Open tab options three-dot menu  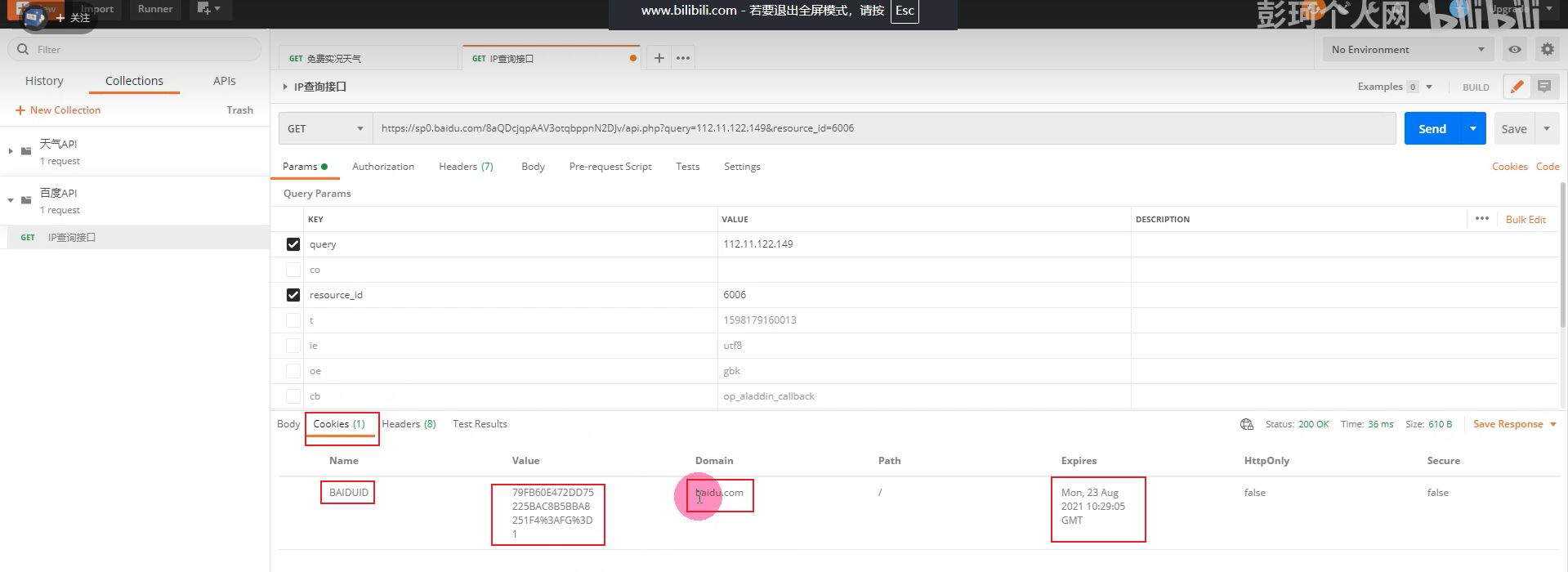683,58
